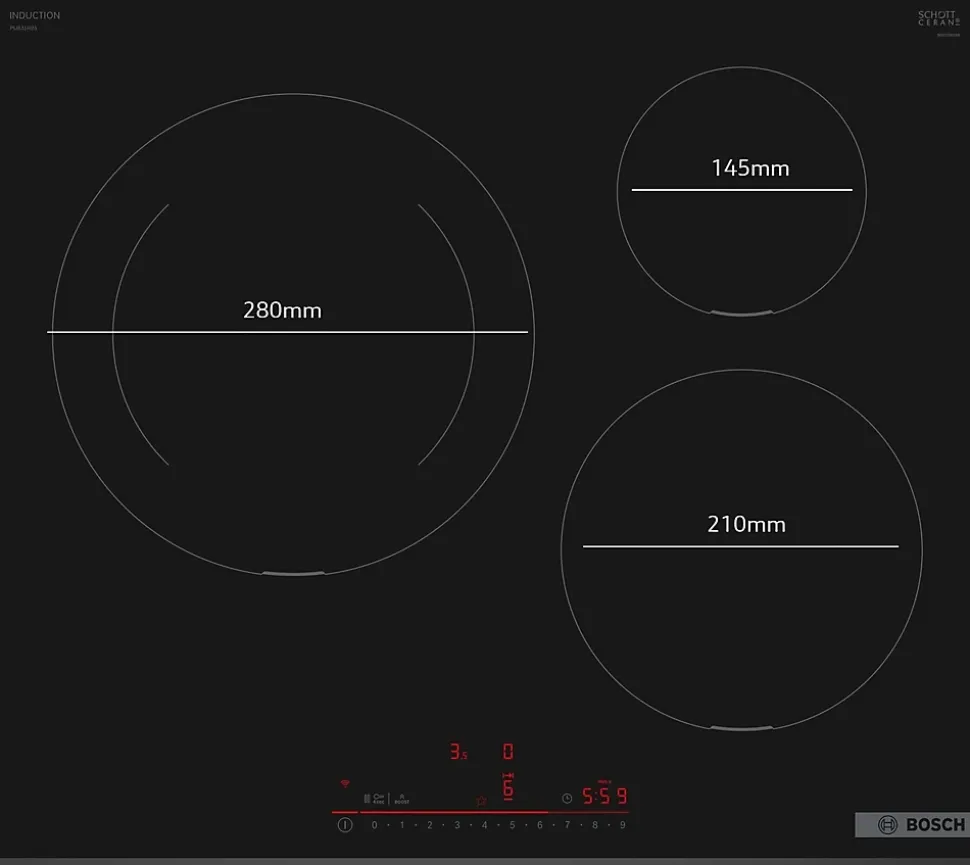The width and height of the screenshot is (970, 865).
Task: Click the 280mm cooking zone label
Action: (x=282, y=310)
